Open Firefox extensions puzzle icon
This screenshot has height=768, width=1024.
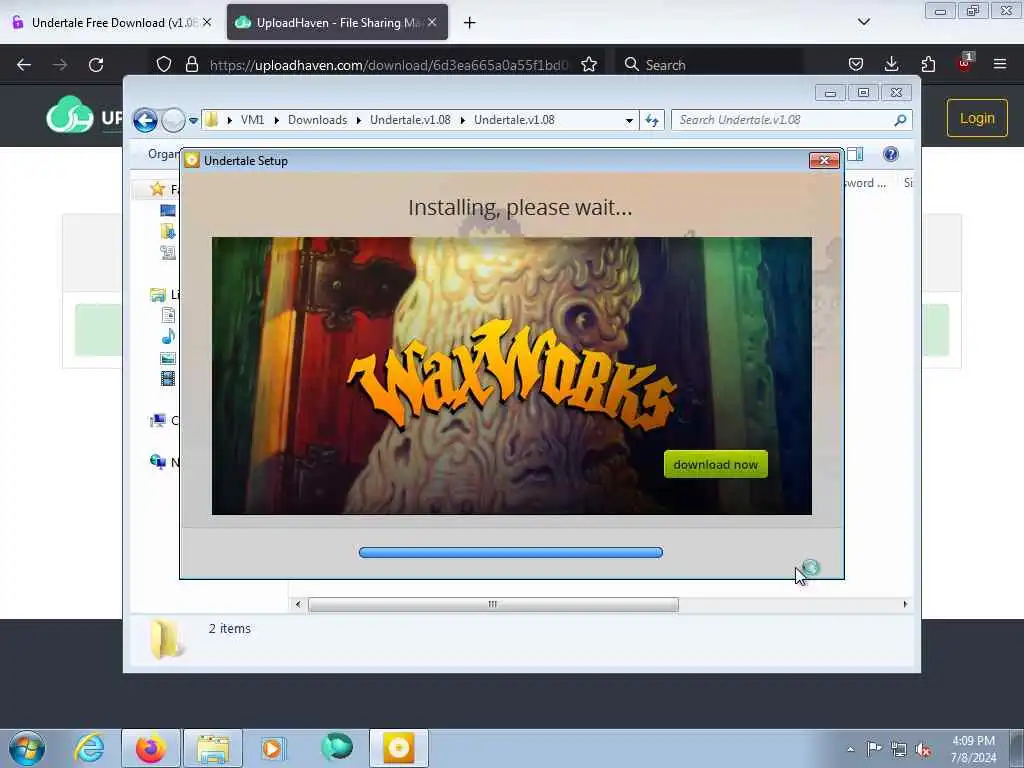(x=928, y=64)
